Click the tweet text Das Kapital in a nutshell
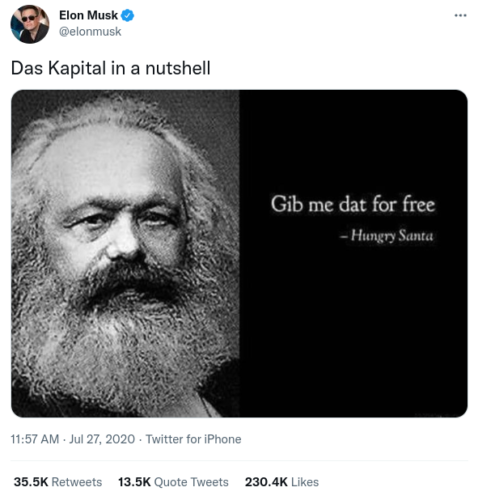Image resolution: width=478 pixels, height=500 pixels. pos(111,68)
